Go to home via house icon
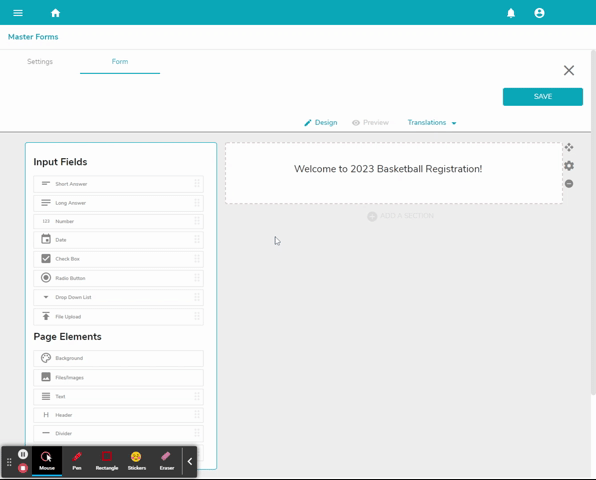The width and height of the screenshot is (596, 480). click(55, 13)
